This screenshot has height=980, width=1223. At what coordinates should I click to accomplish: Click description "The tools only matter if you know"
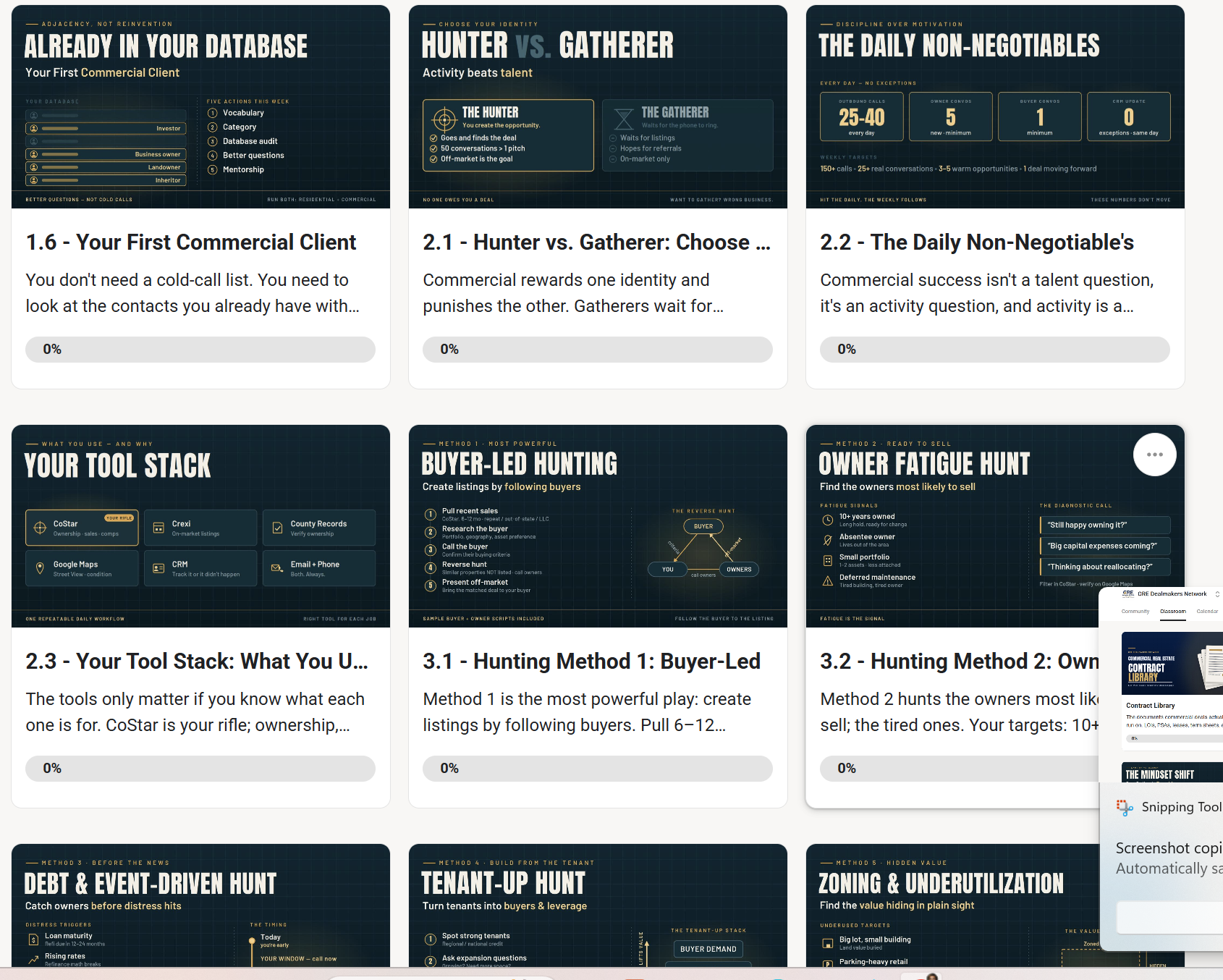[x=195, y=712]
